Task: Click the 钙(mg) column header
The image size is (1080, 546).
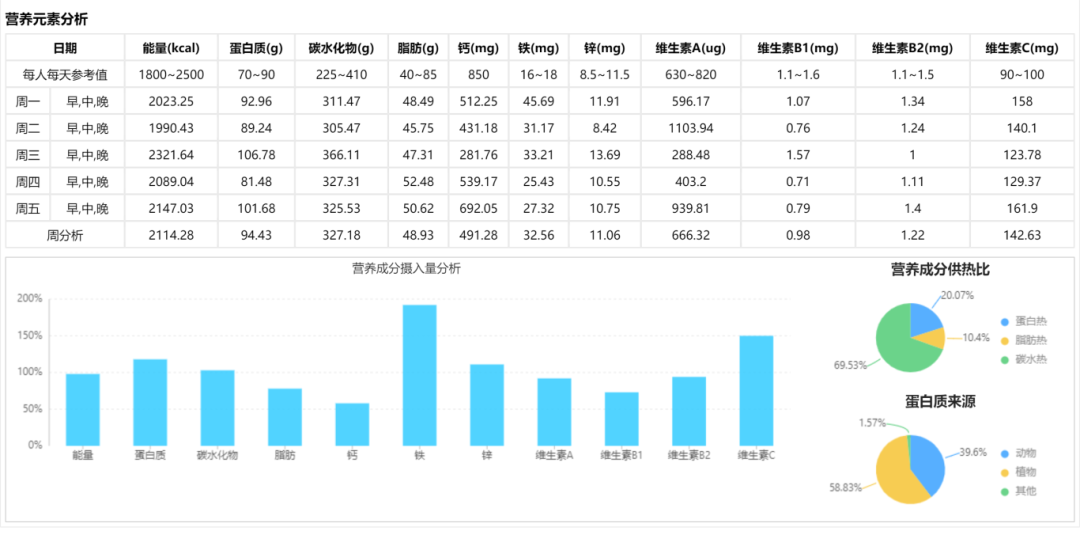Action: click(x=478, y=48)
